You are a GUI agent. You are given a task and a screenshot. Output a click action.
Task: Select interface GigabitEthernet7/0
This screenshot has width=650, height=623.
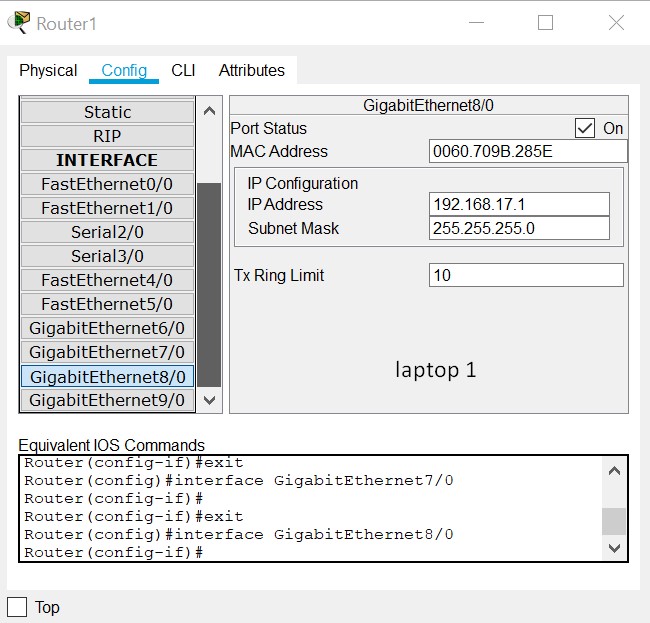coord(107,352)
